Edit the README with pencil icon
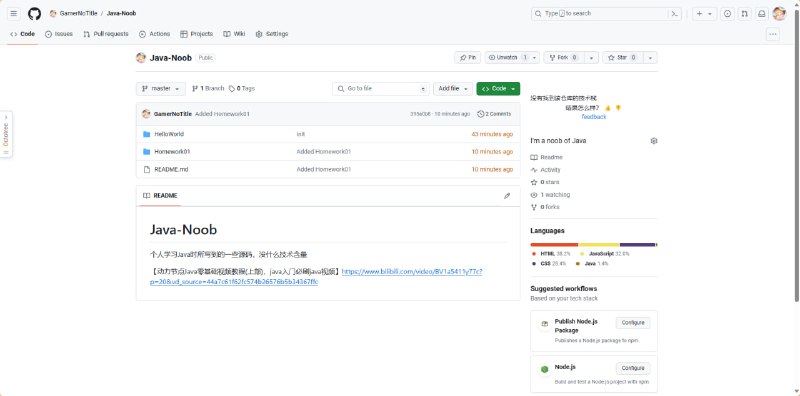 [507, 195]
